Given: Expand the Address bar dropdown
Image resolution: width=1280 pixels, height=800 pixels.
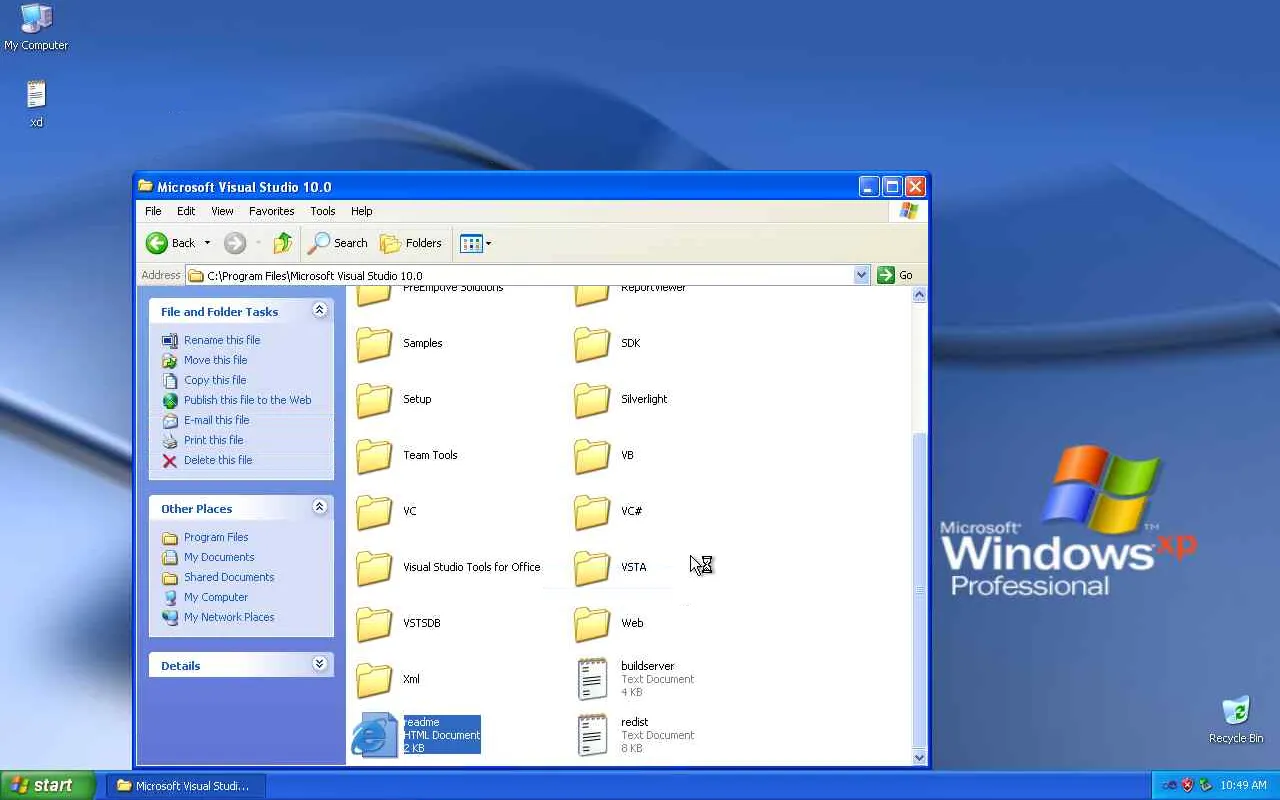Looking at the screenshot, I should point(861,275).
